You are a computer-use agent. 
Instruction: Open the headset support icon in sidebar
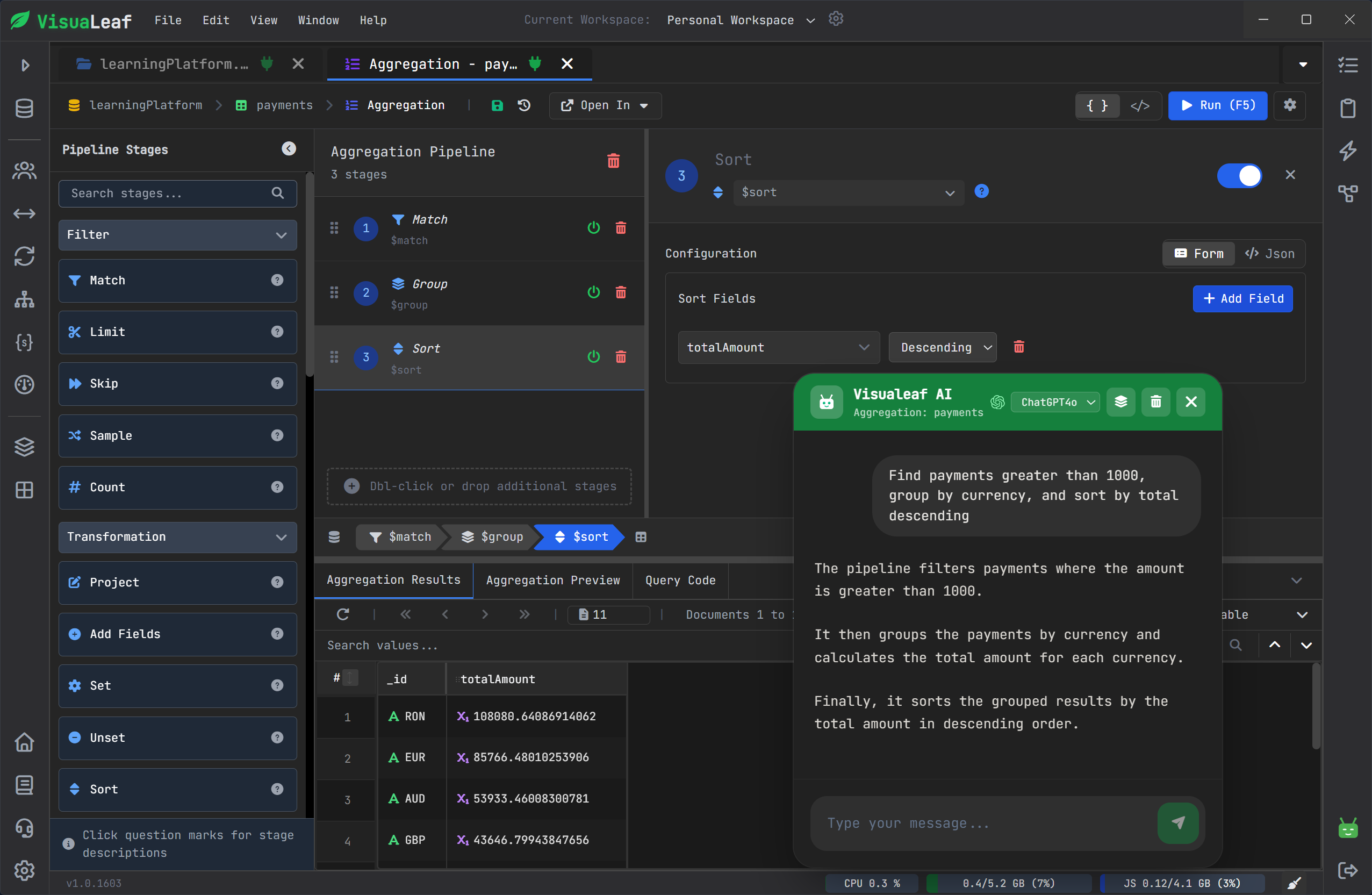pos(24,828)
